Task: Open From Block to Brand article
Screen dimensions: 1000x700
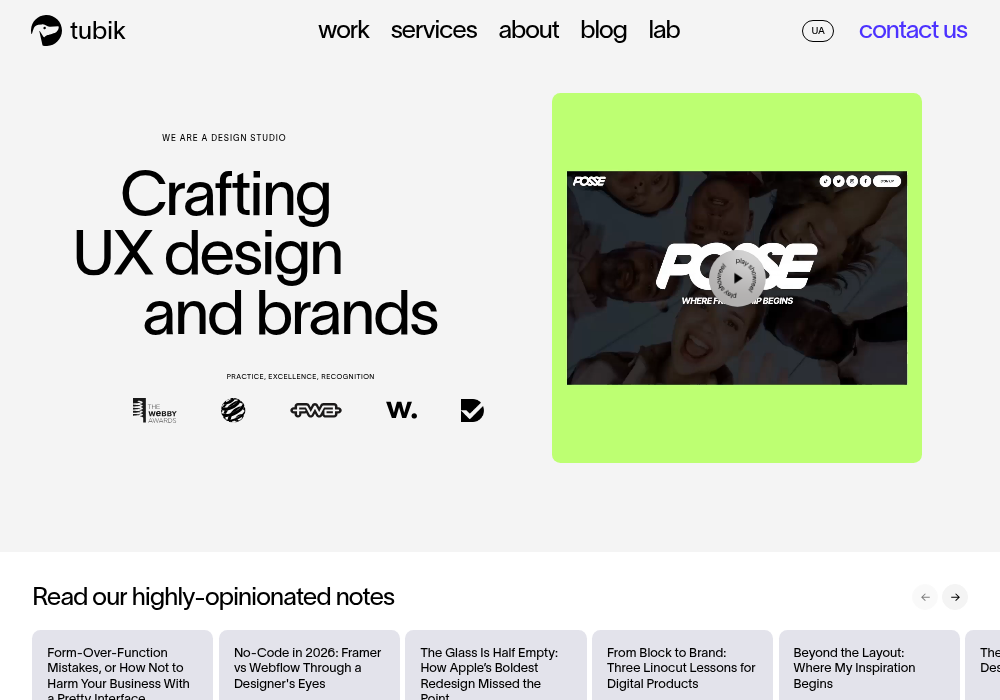Action: pyautogui.click(x=682, y=665)
